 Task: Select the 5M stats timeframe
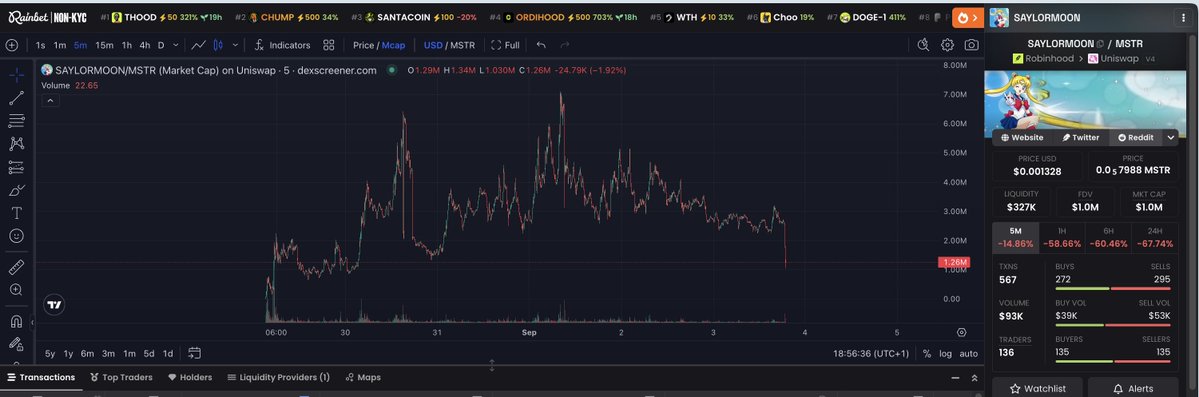pyautogui.click(x=1015, y=237)
